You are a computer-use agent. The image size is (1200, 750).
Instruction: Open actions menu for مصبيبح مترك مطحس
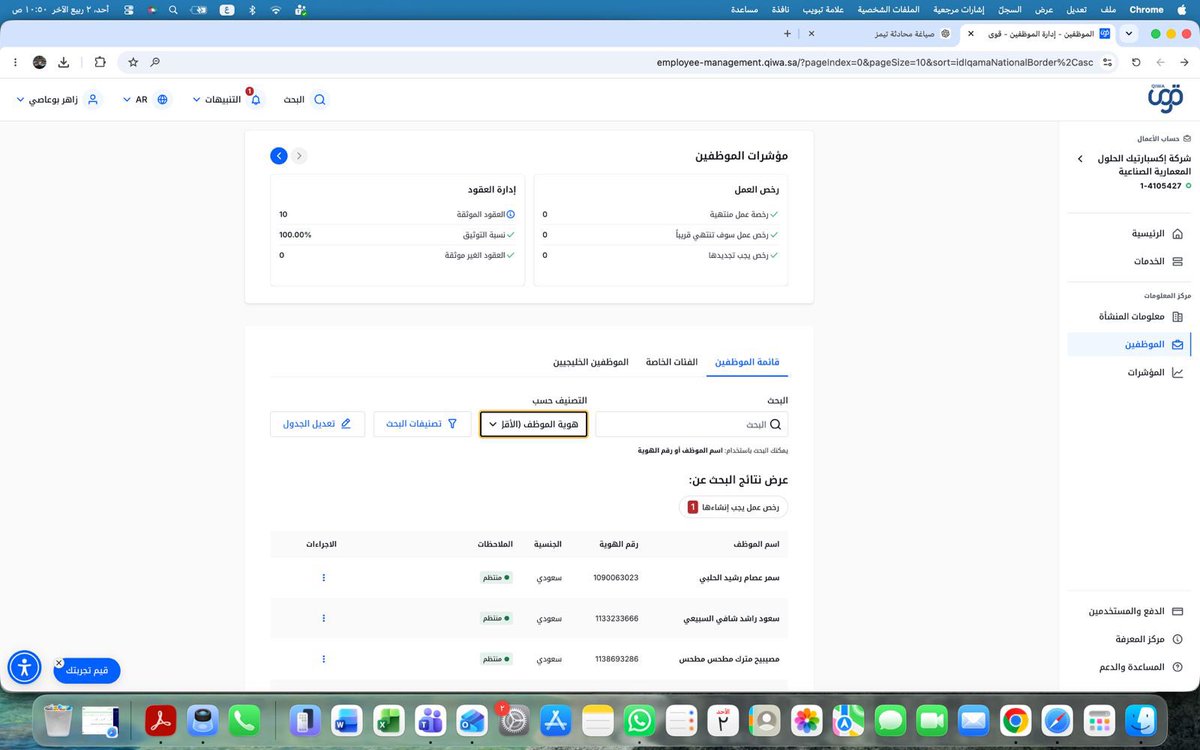point(324,659)
